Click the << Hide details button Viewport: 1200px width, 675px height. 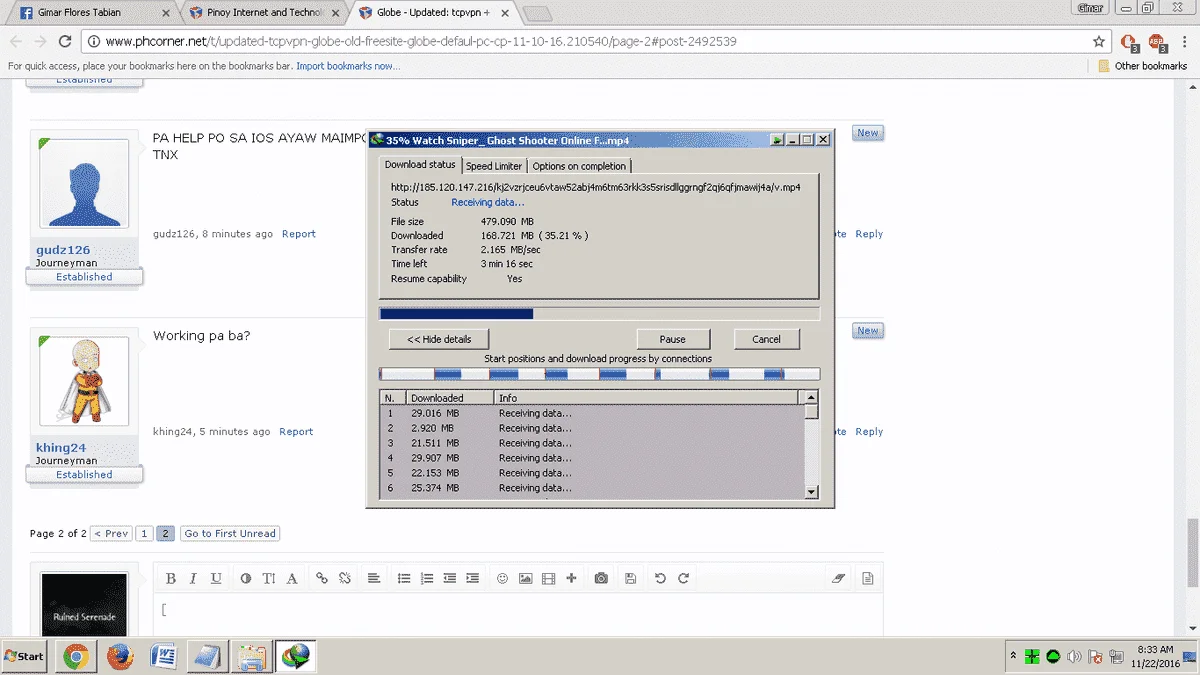click(x=439, y=339)
